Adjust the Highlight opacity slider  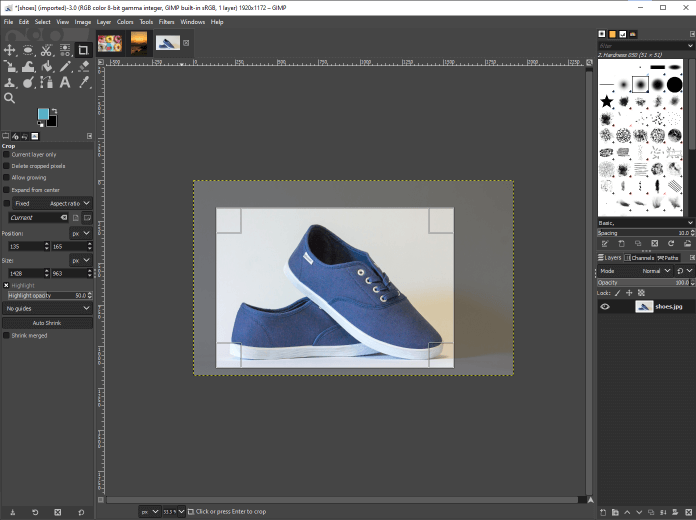point(50,295)
